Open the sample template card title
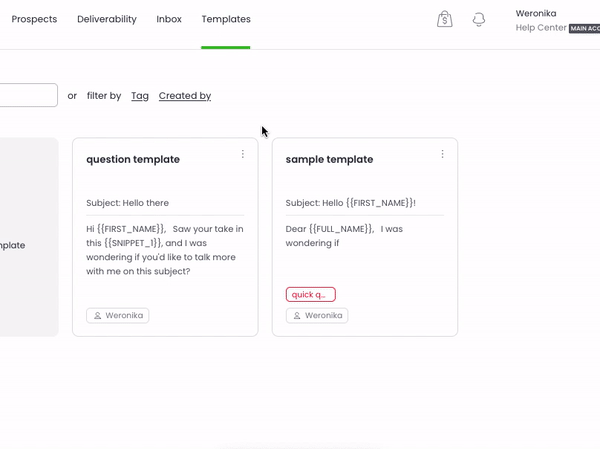The image size is (600, 449). tap(329, 159)
